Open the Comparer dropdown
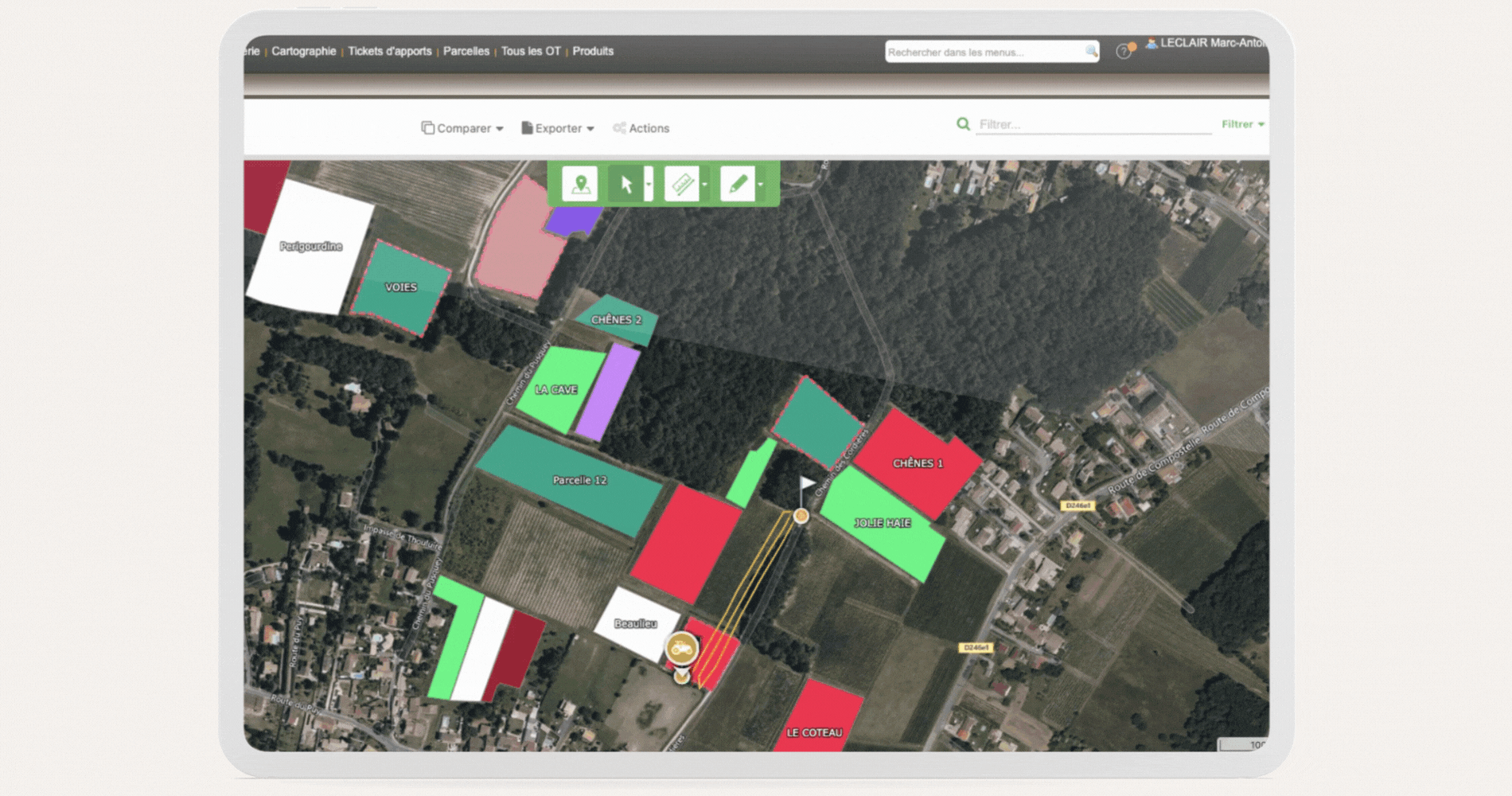This screenshot has width=1512, height=796. (x=462, y=128)
